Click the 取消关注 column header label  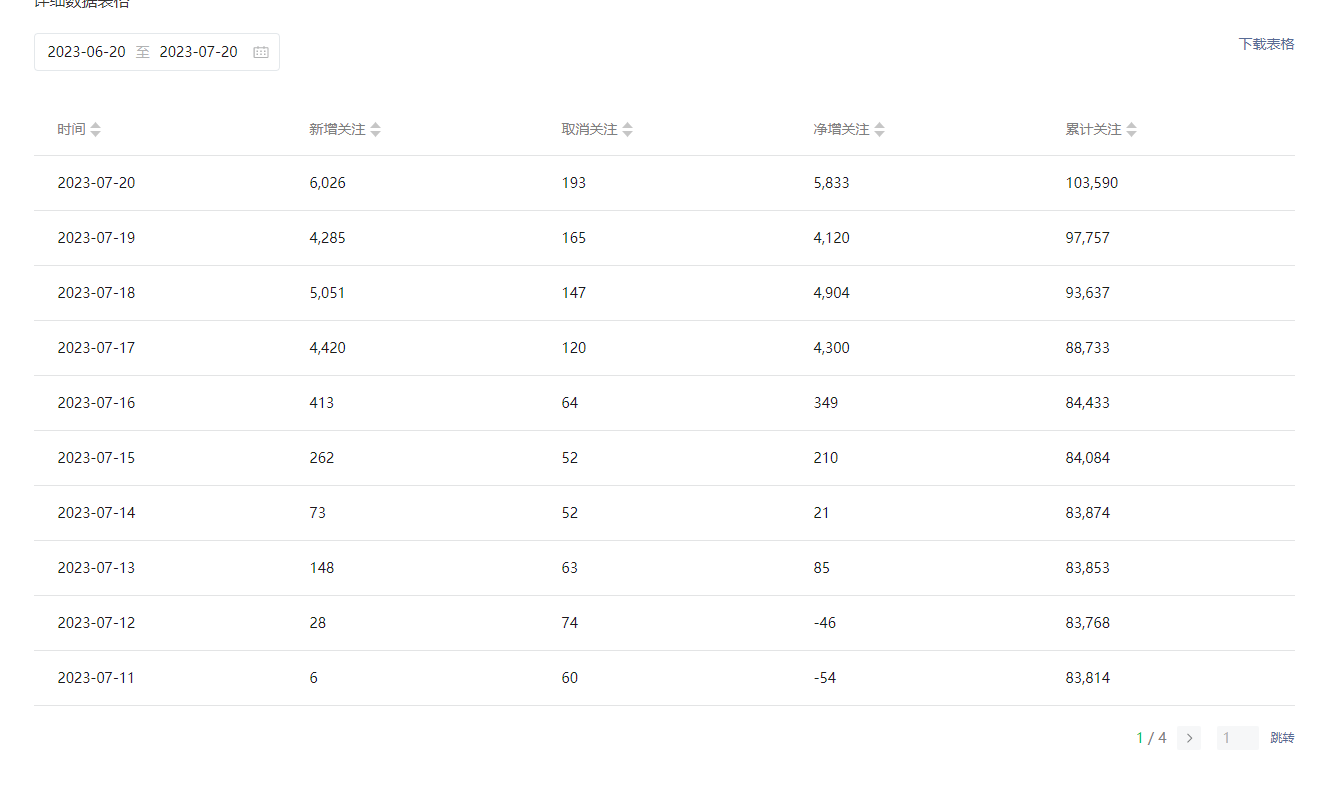pos(589,129)
